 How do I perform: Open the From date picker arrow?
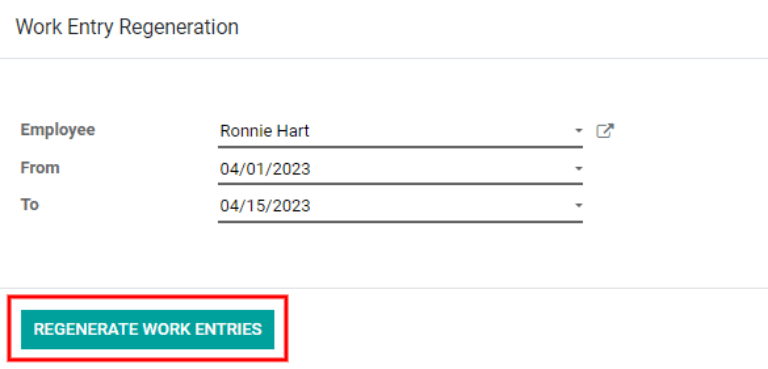(578, 169)
